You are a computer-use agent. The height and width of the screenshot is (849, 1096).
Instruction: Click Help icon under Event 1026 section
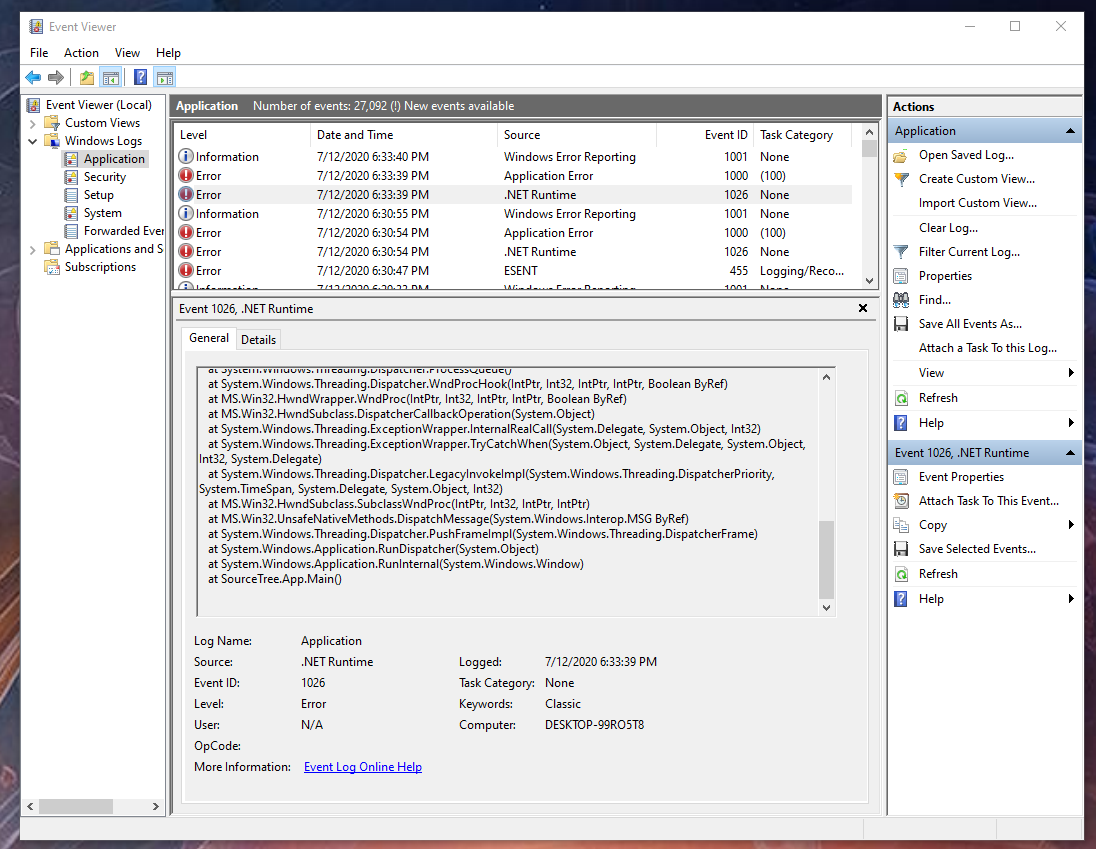point(901,599)
